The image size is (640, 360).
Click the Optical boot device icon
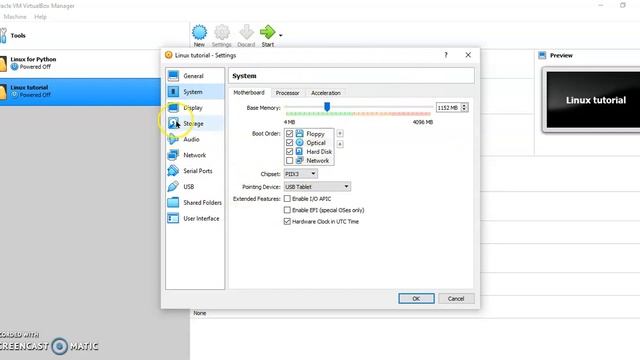coord(300,142)
